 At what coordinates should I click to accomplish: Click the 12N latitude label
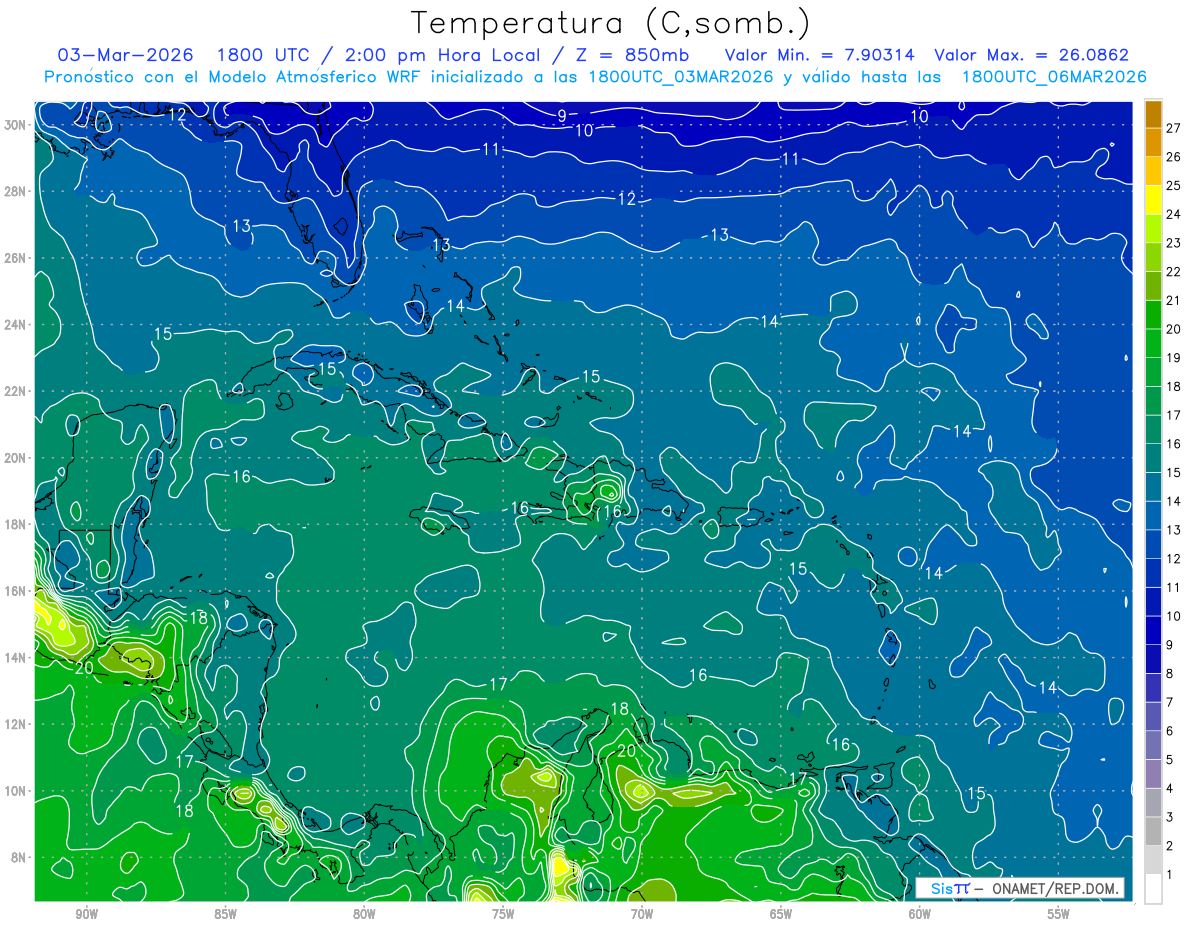coord(17,724)
